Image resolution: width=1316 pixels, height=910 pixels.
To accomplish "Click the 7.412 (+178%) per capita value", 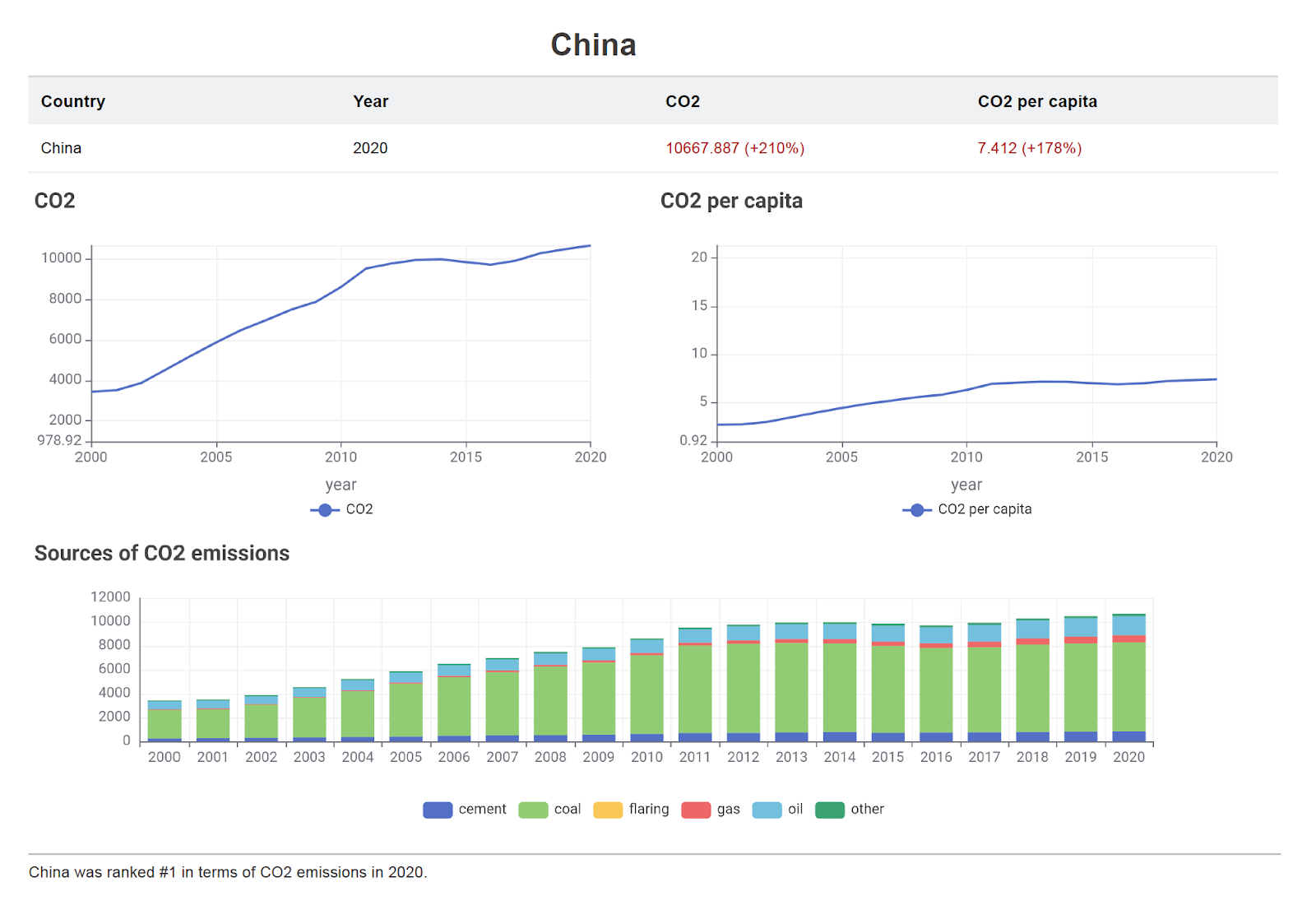I will coord(1029,148).
